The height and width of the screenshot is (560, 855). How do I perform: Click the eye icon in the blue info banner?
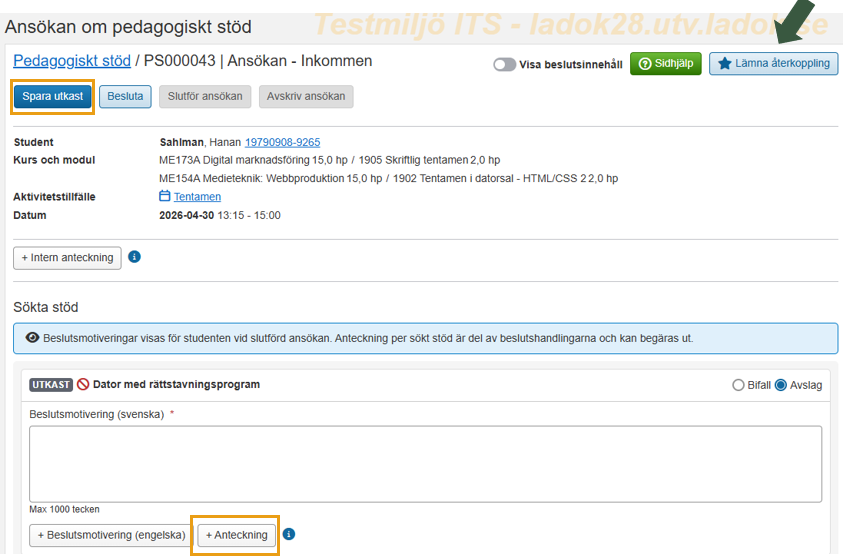(32, 338)
